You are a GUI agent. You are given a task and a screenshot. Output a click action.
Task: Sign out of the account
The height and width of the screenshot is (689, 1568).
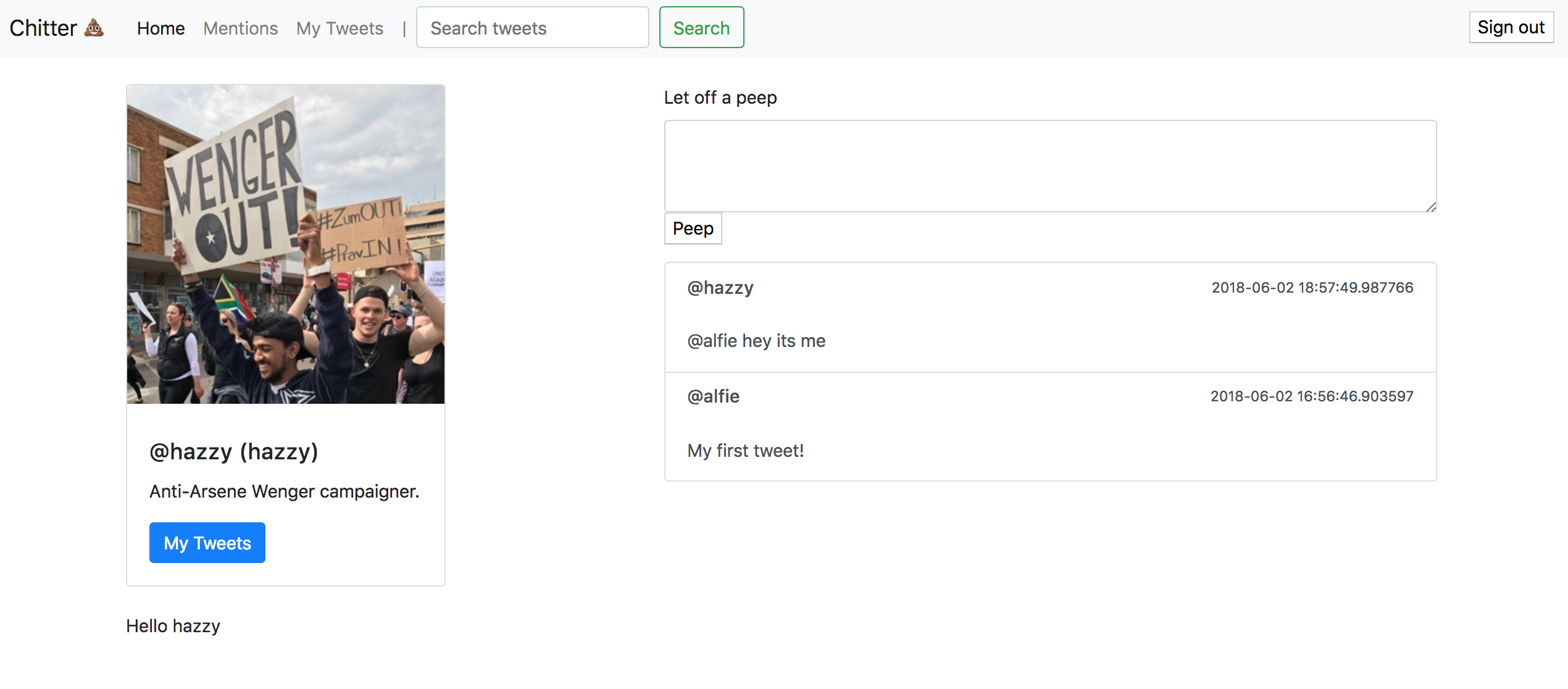tap(1511, 27)
